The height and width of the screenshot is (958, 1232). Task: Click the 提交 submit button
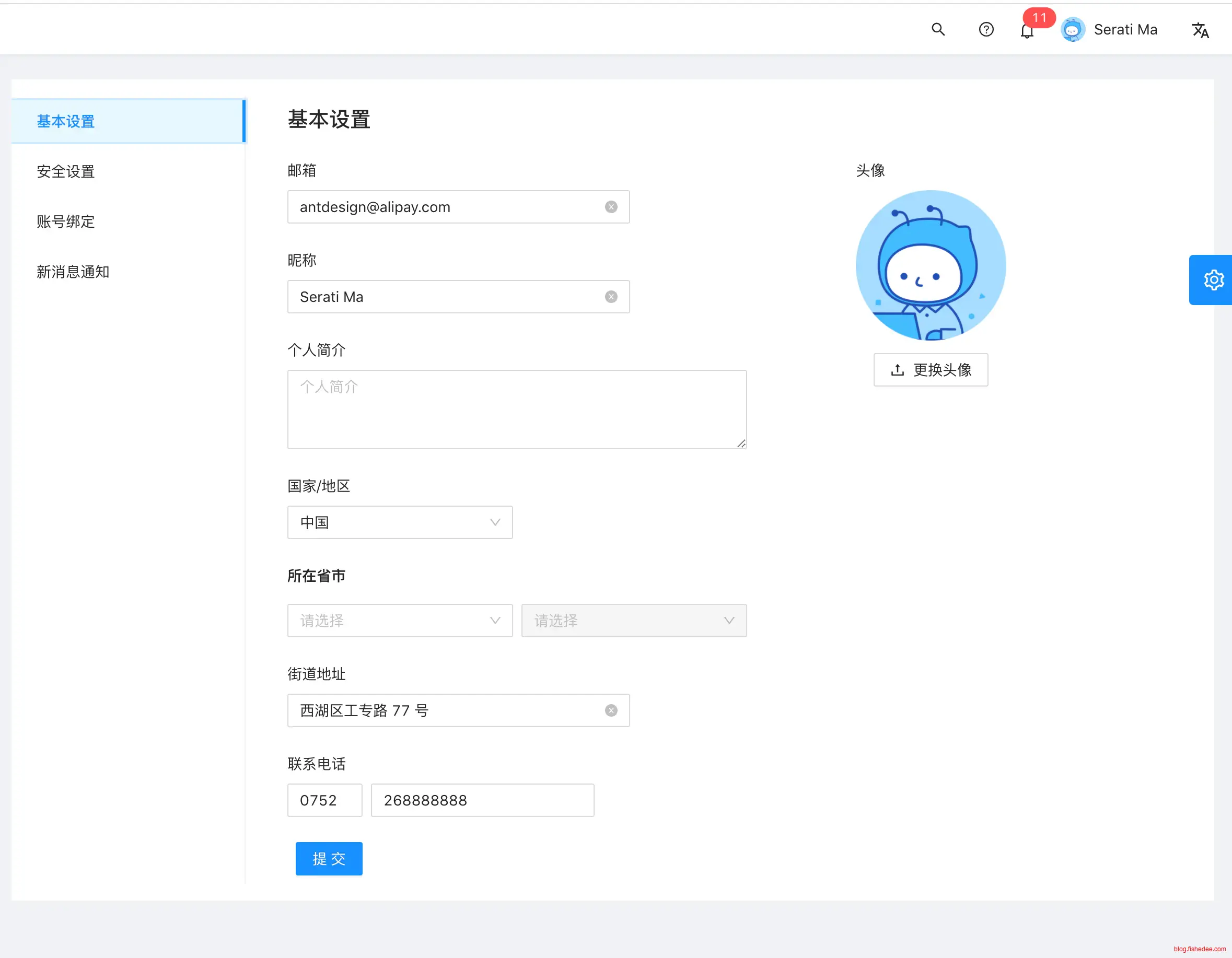click(x=329, y=858)
